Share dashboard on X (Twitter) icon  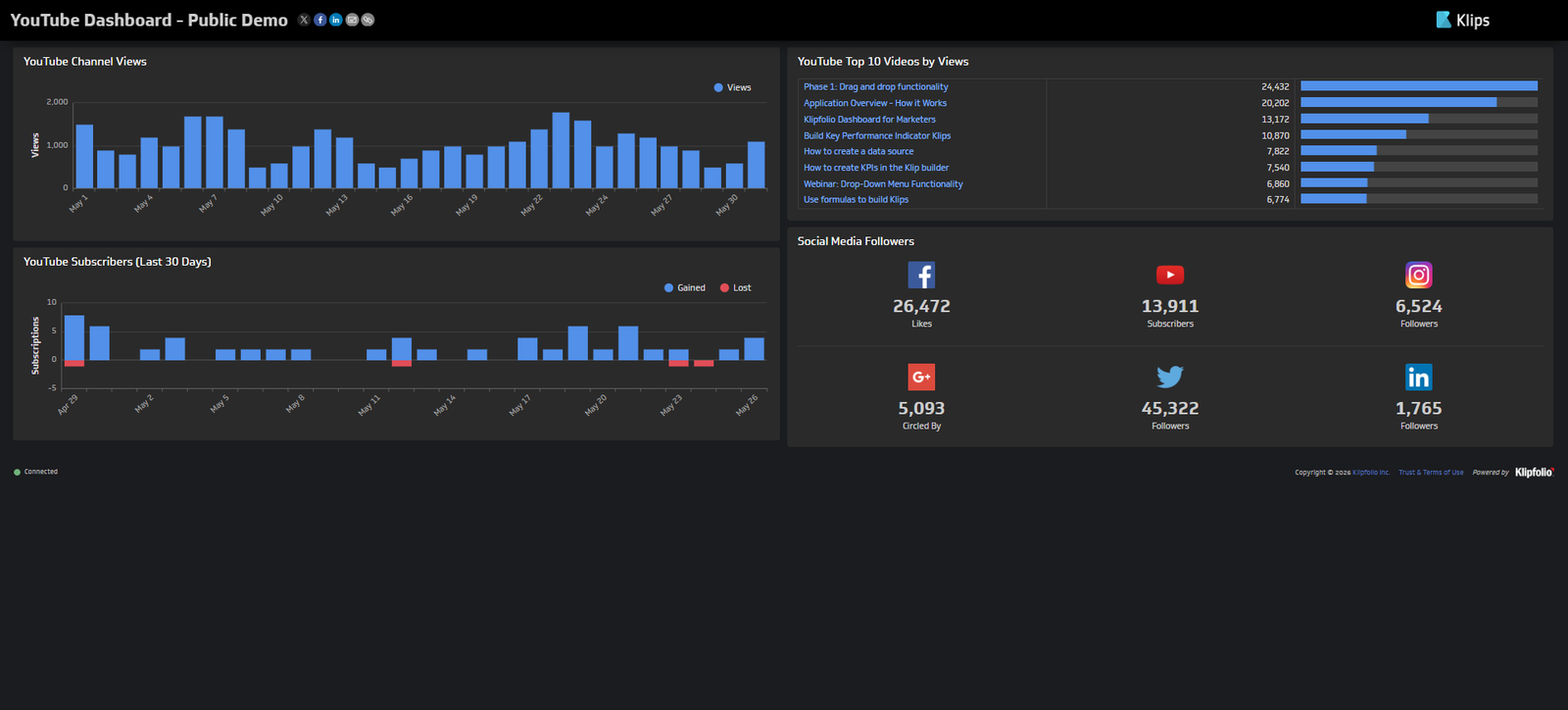pos(304,20)
